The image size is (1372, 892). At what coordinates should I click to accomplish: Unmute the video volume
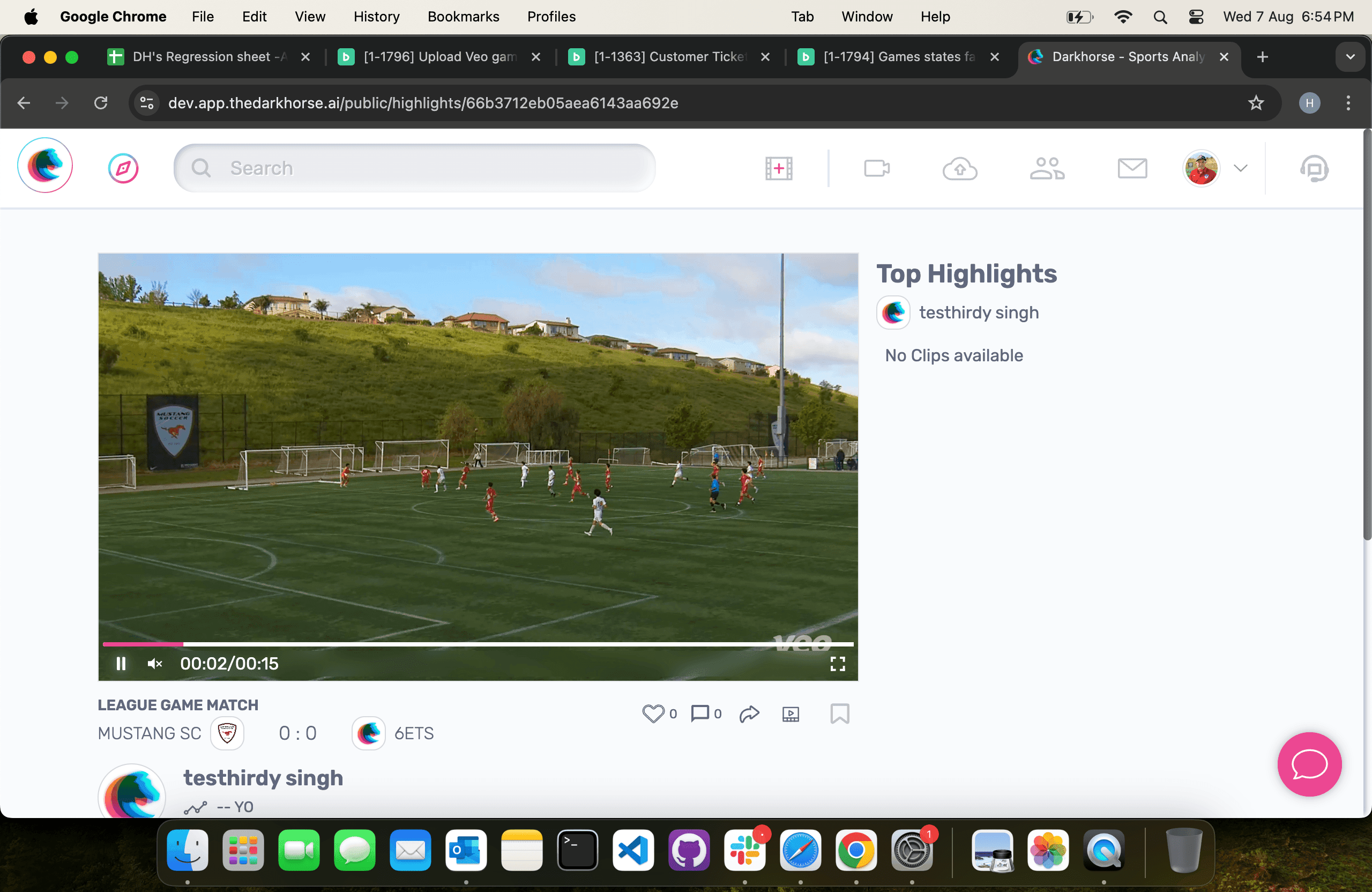154,664
